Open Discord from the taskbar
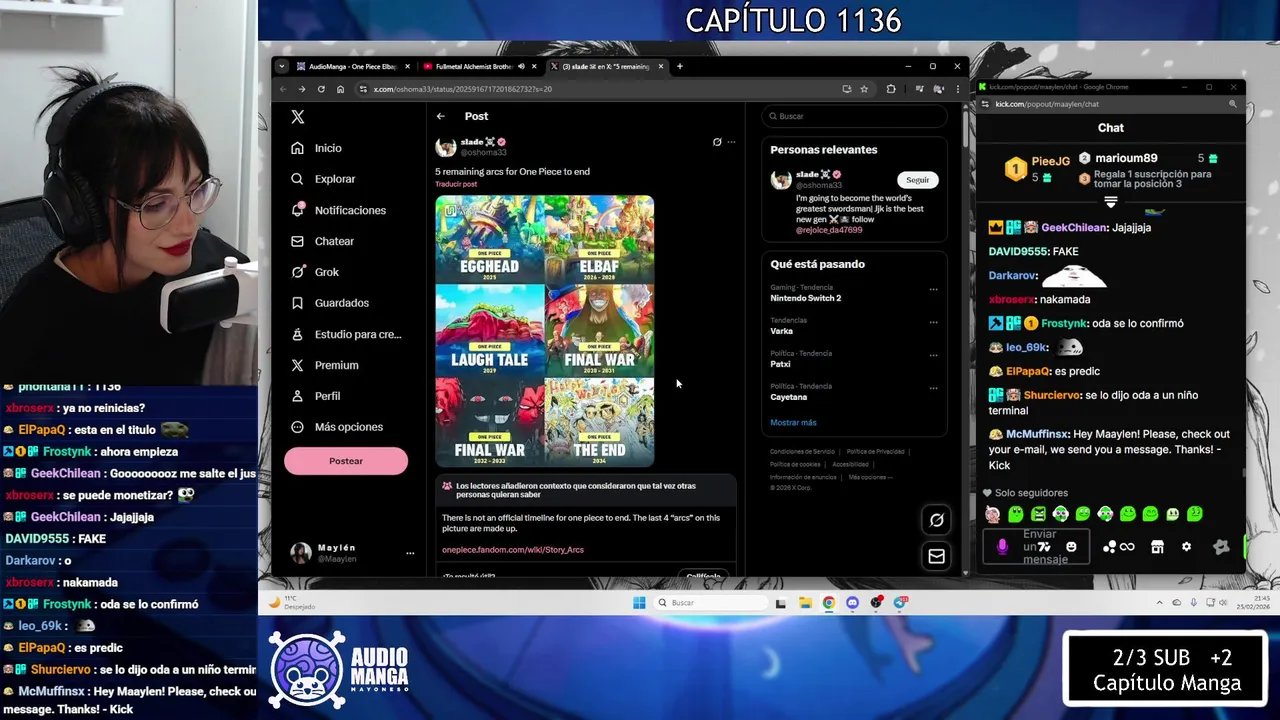This screenshot has width=1280, height=720. tap(852, 603)
